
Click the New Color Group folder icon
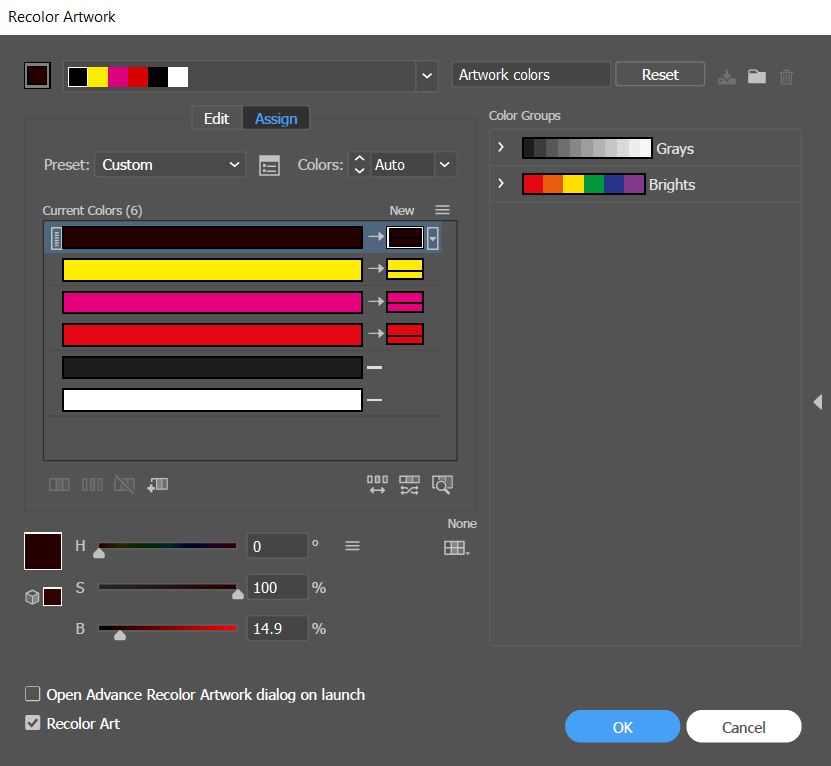coord(757,77)
